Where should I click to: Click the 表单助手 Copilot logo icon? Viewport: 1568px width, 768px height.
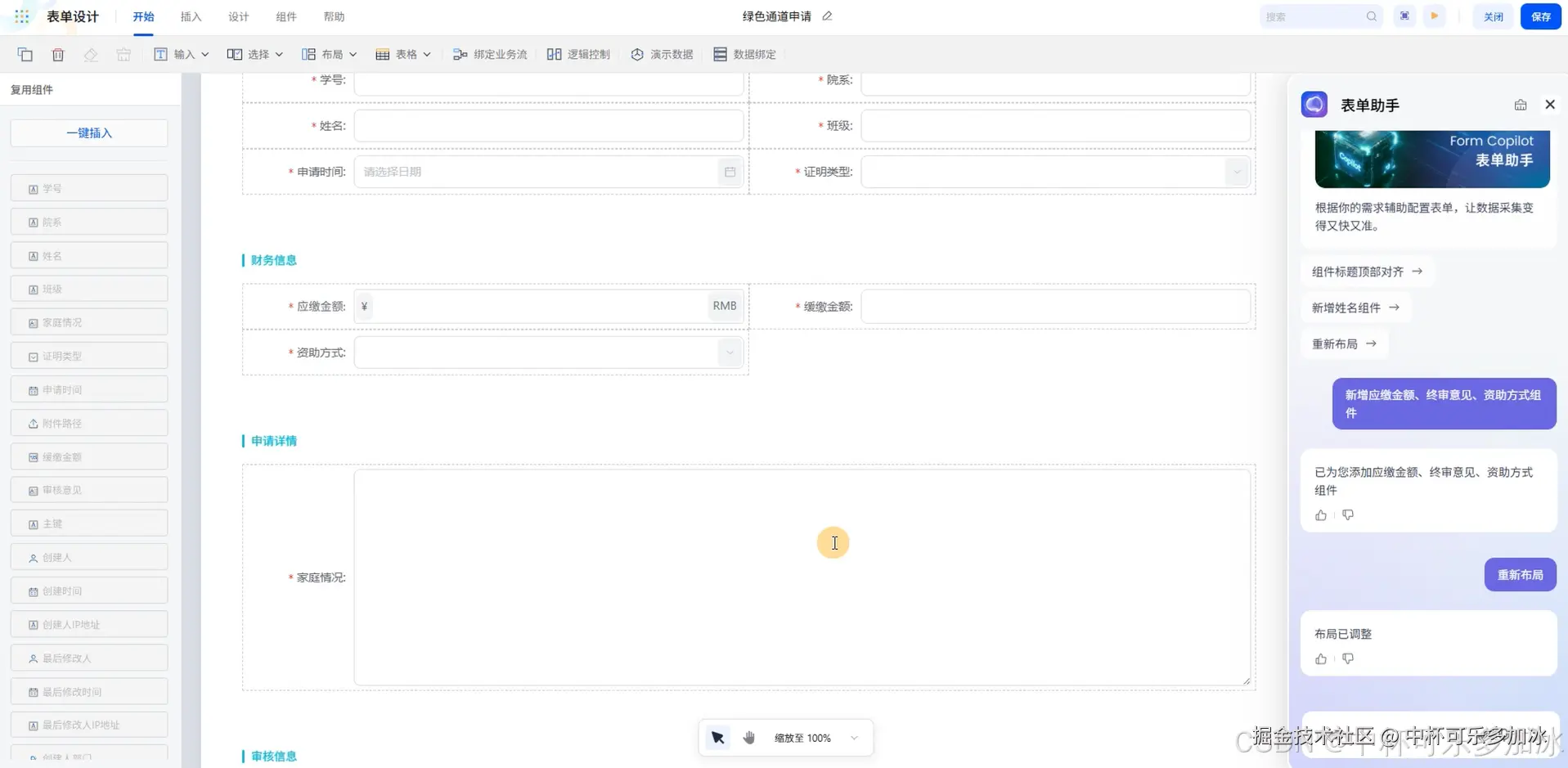pos(1314,105)
